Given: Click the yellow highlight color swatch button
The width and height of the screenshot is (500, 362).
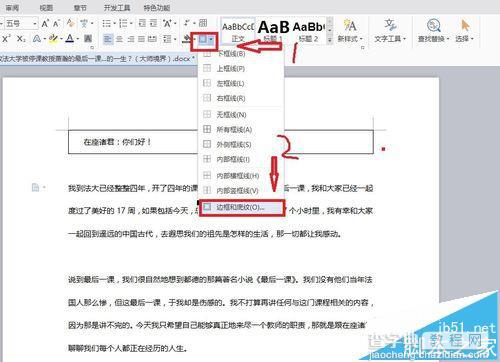Looking at the screenshot, I should pyautogui.click(x=53, y=39).
